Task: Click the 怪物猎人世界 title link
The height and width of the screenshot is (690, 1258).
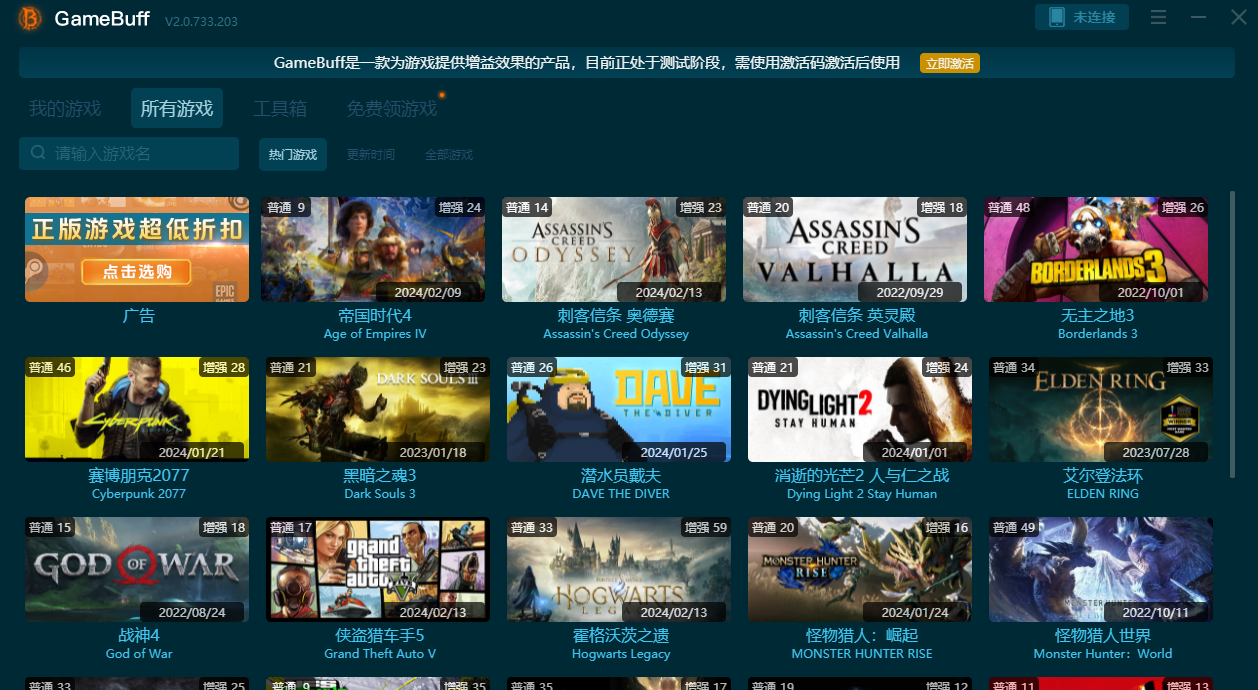Action: point(1103,635)
